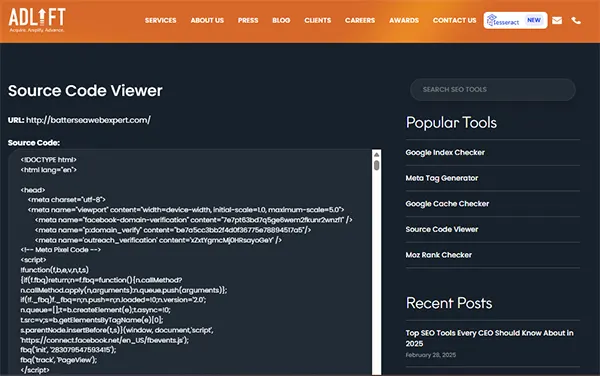The image size is (600, 376).
Task: Visit the Careers page
Action: tap(360, 20)
